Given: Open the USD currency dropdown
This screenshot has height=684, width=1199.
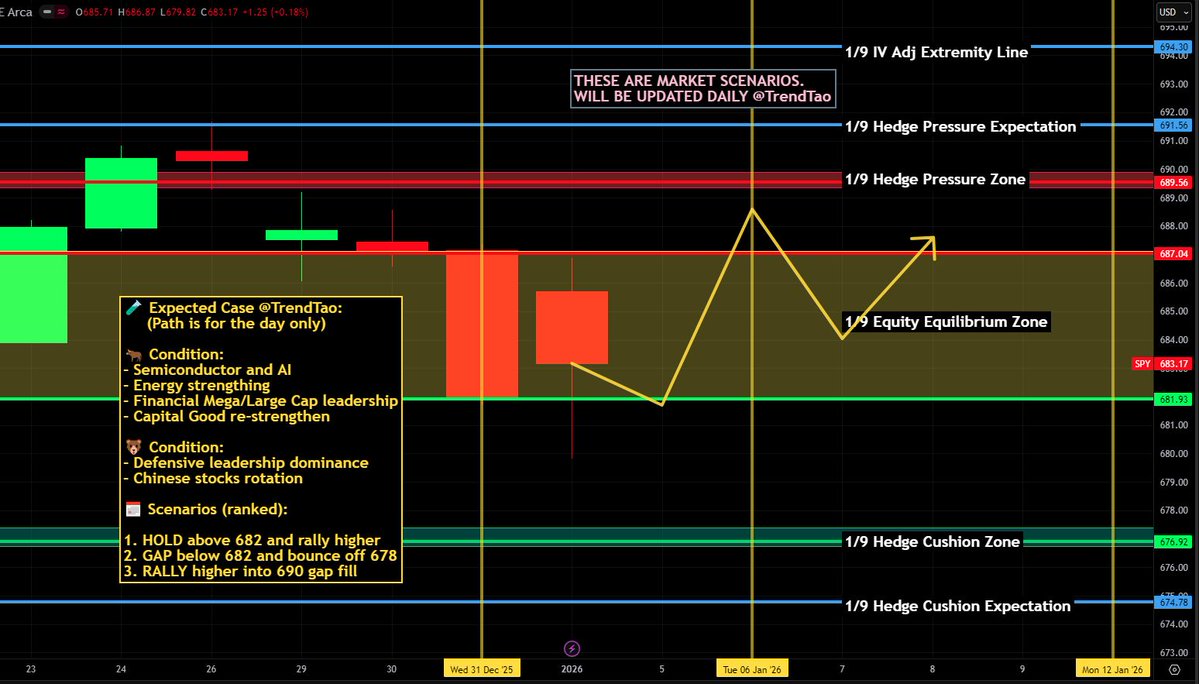Looking at the screenshot, I should point(1174,11).
